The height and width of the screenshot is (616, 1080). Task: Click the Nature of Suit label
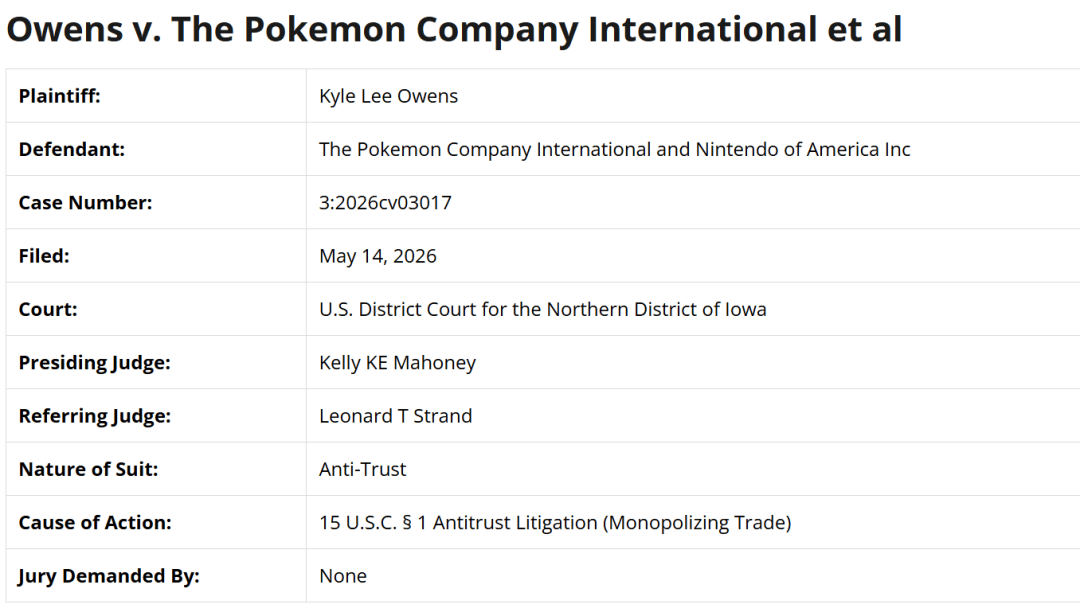pyautogui.click(x=88, y=469)
